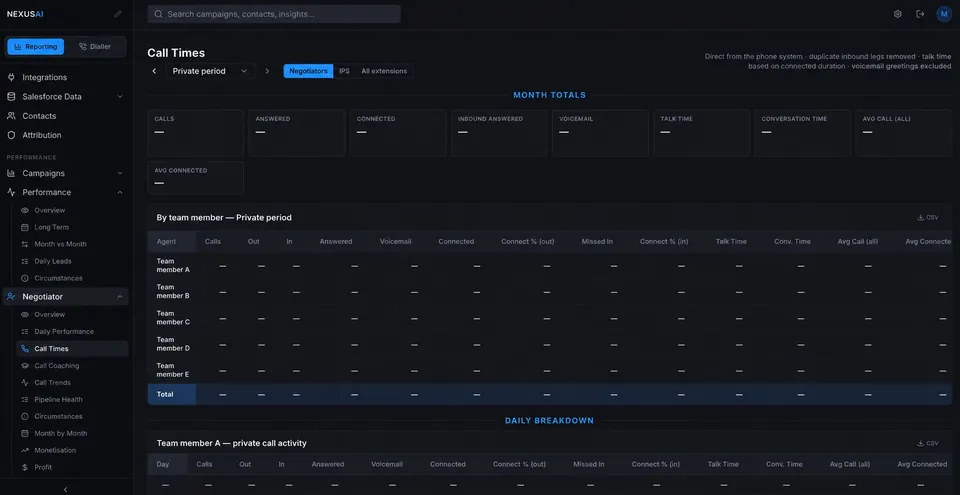Expand the Campaigns section
This screenshot has width=960, height=495.
120,173
